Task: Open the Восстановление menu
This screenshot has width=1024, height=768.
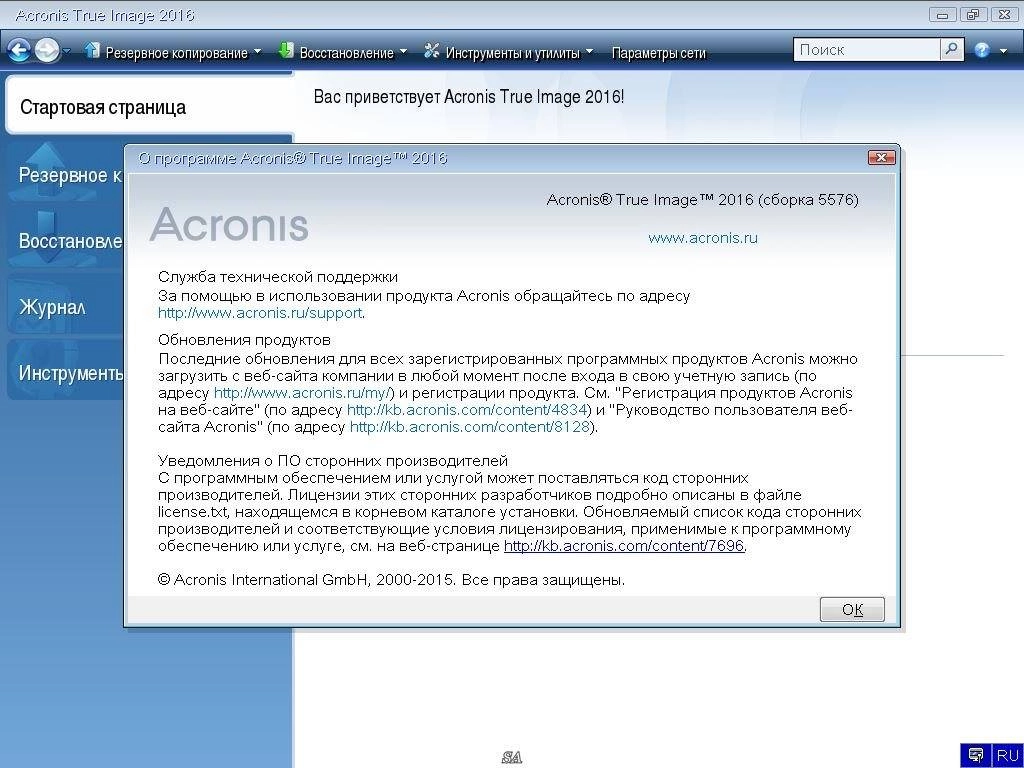Action: pyautogui.click(x=346, y=52)
